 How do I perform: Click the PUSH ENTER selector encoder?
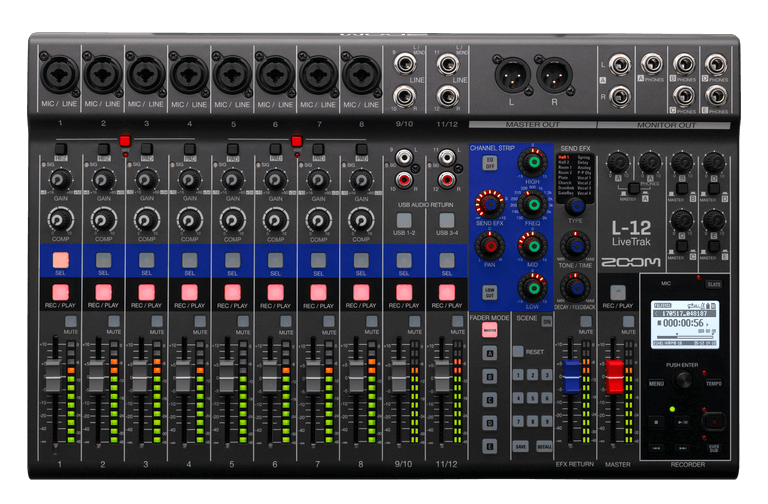(x=683, y=380)
